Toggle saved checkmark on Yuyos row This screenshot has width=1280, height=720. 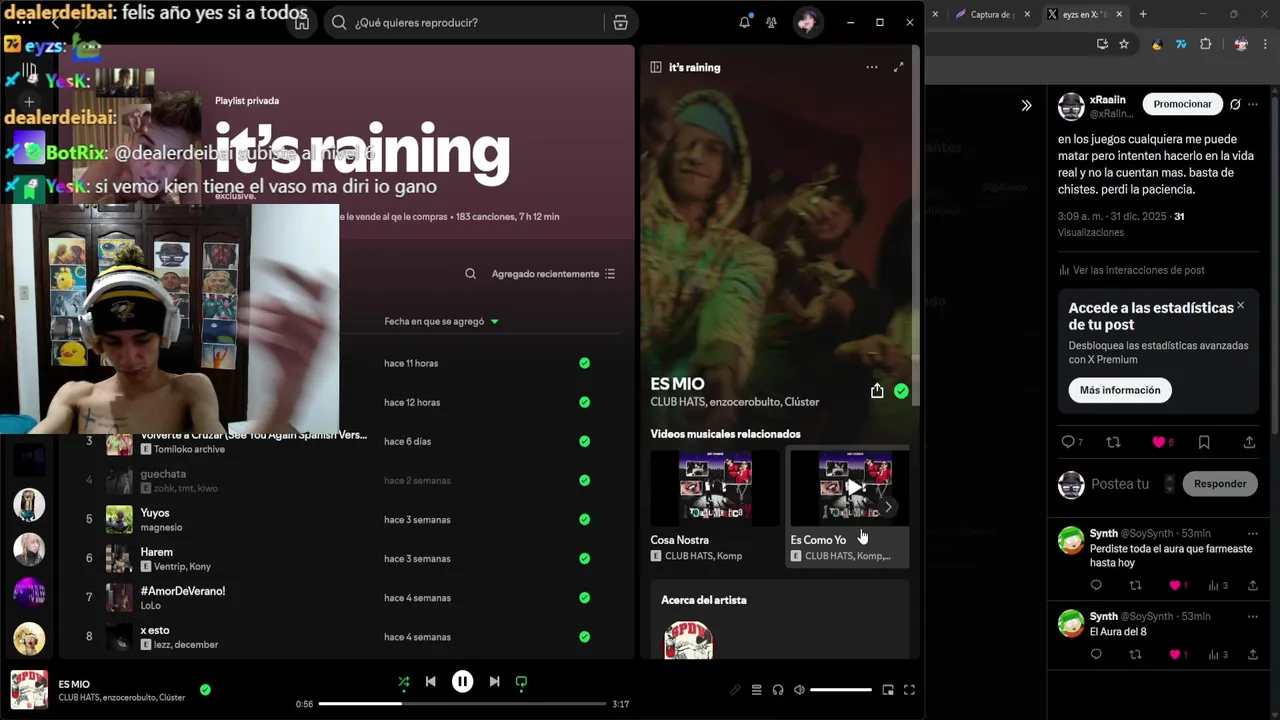coord(584,520)
